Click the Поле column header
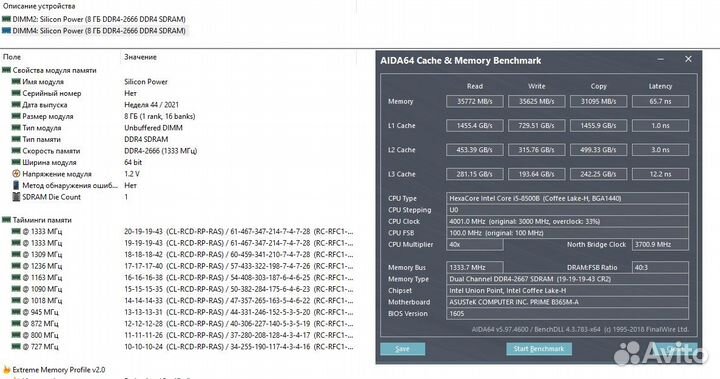This screenshot has height=379, width=720. pyautogui.click(x=12, y=57)
